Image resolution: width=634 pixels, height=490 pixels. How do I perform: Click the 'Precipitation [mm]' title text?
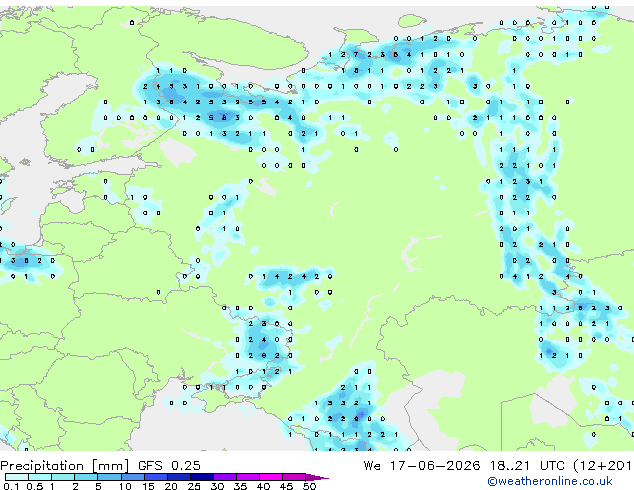pyautogui.click(x=65, y=466)
